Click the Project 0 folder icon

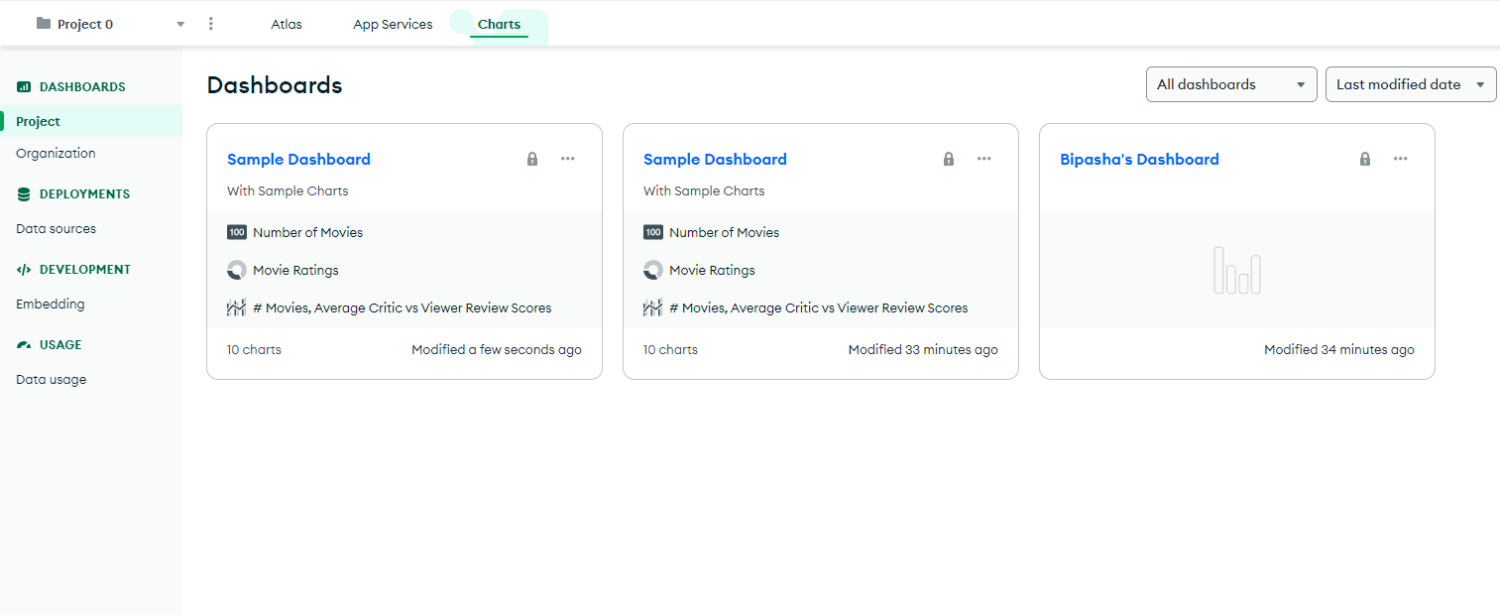[41, 23]
